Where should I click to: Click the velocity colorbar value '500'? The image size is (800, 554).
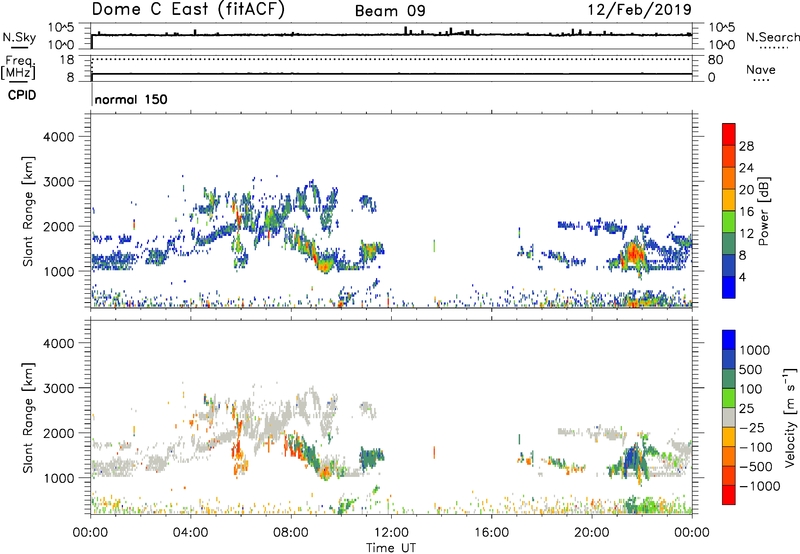click(751, 370)
